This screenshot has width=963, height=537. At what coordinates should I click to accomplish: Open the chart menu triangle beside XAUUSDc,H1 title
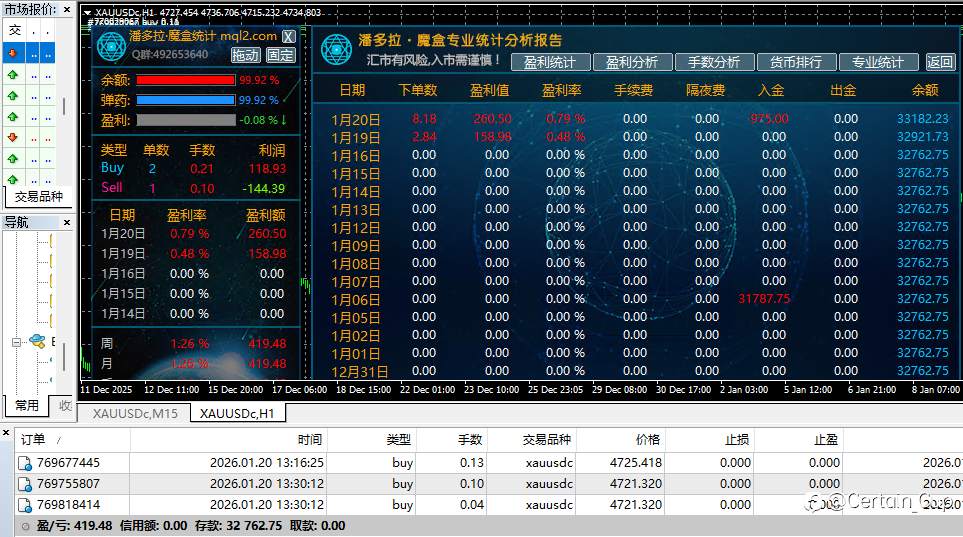tap(87, 12)
